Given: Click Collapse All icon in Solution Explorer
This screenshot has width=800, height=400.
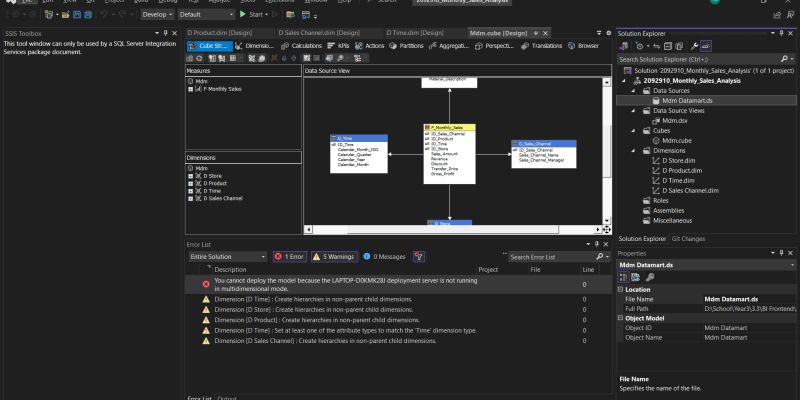Looking at the screenshot, I should [668, 46].
